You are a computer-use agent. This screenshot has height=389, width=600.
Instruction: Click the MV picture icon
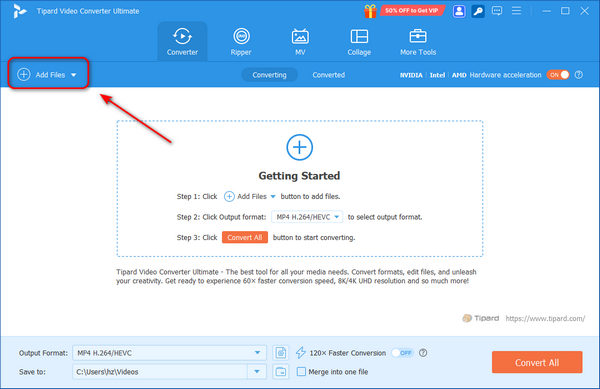click(x=300, y=36)
